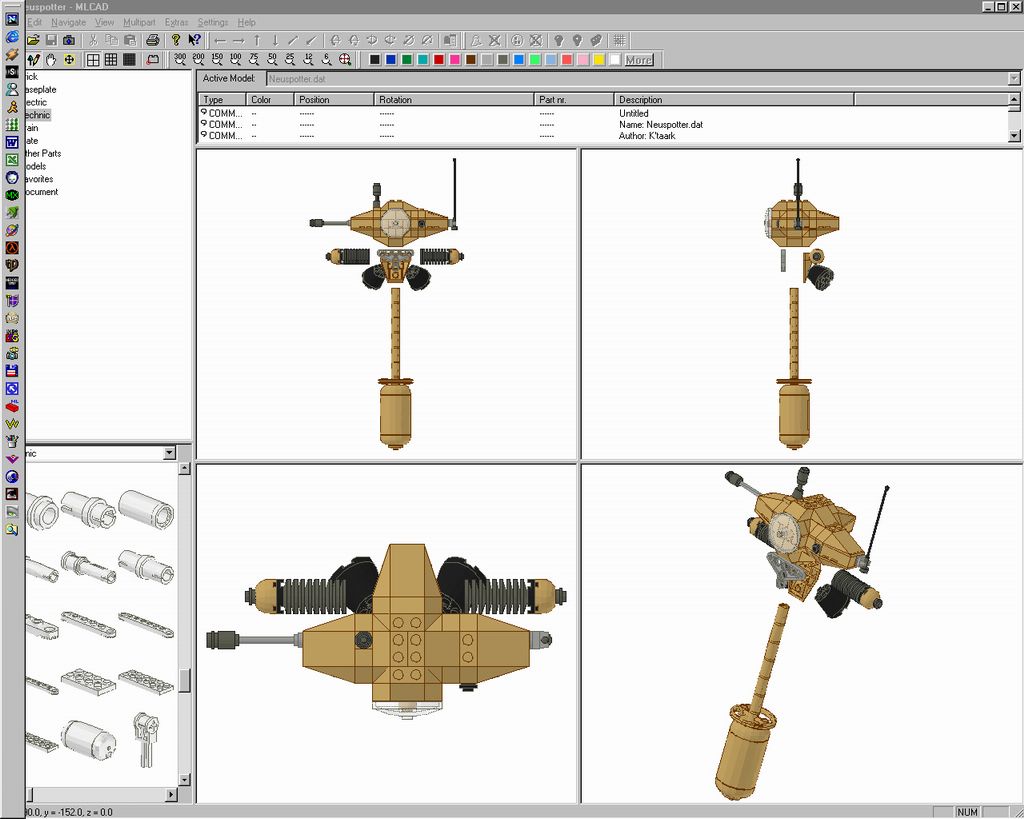Open the View menu
The image size is (1024, 819).
tap(104, 22)
